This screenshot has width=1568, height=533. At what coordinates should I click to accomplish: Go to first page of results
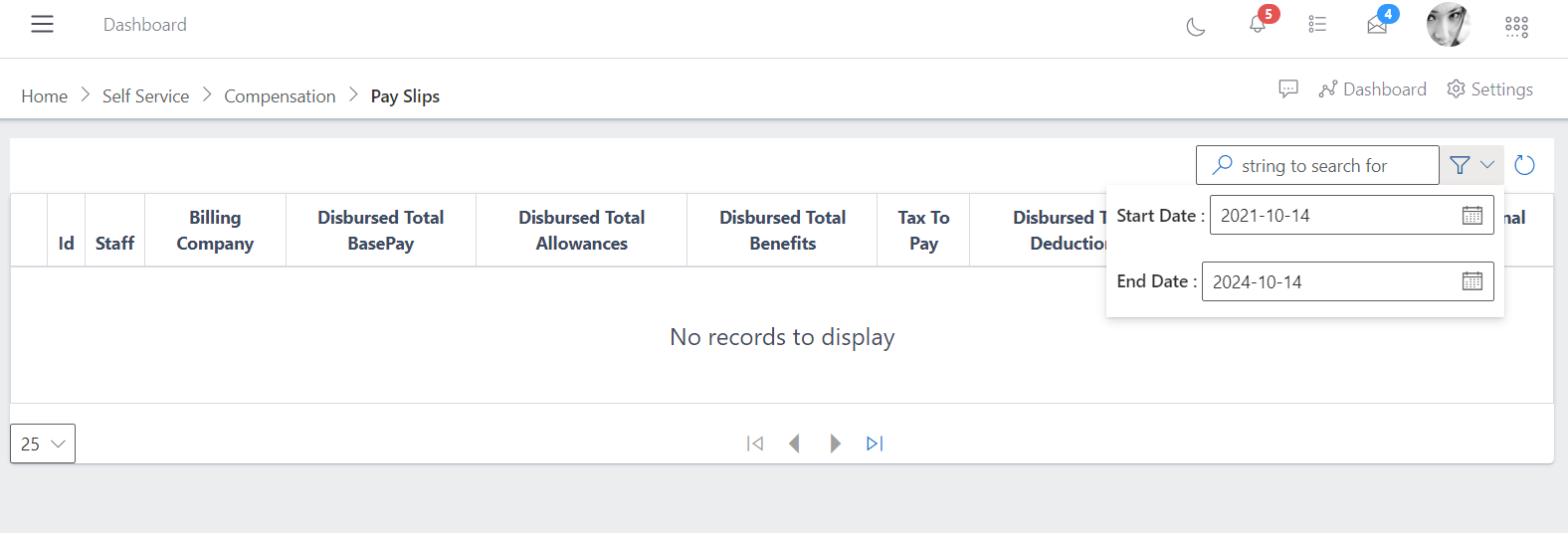pos(755,444)
